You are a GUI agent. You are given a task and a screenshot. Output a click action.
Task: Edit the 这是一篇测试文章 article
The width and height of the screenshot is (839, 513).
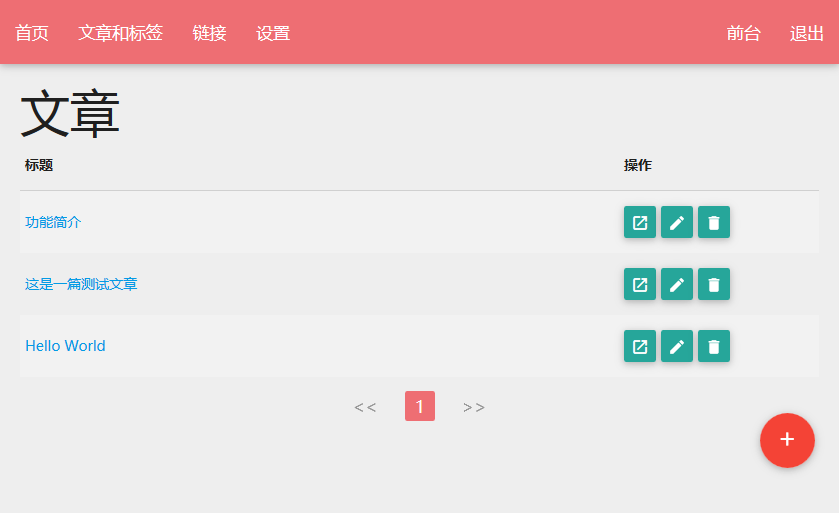tap(677, 284)
